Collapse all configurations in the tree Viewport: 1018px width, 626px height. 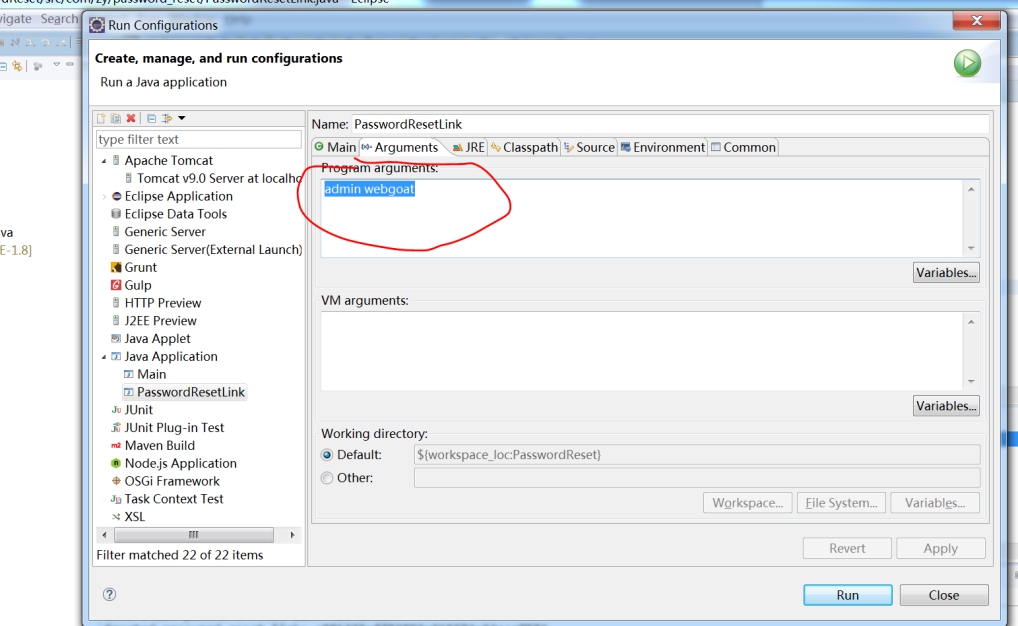pos(151,118)
